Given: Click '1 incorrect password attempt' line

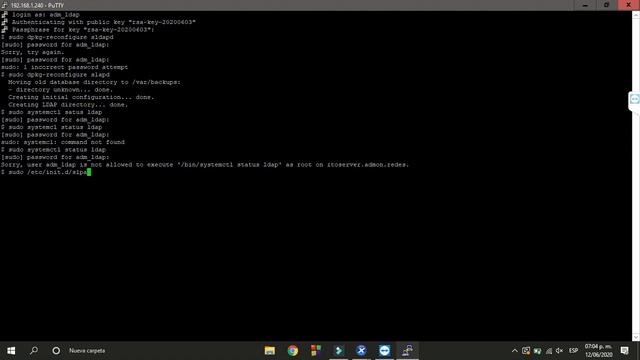Looking at the screenshot, I should pyautogui.click(x=64, y=67).
